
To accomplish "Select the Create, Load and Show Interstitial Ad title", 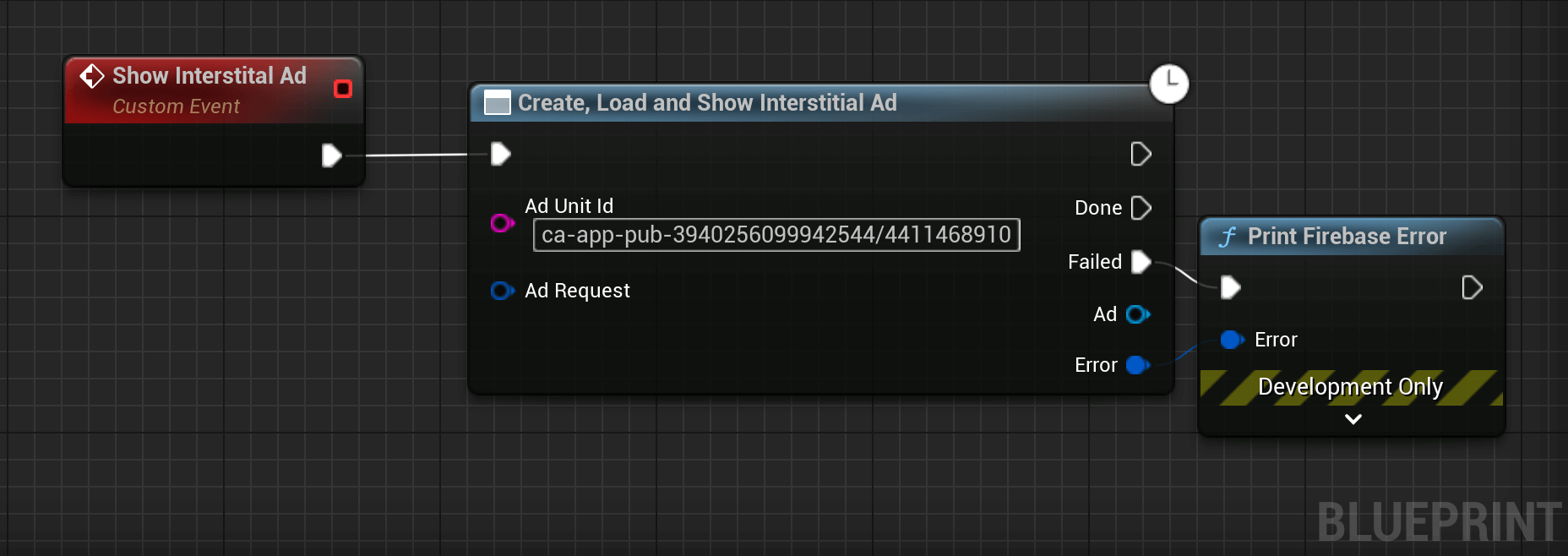I will 707,103.
